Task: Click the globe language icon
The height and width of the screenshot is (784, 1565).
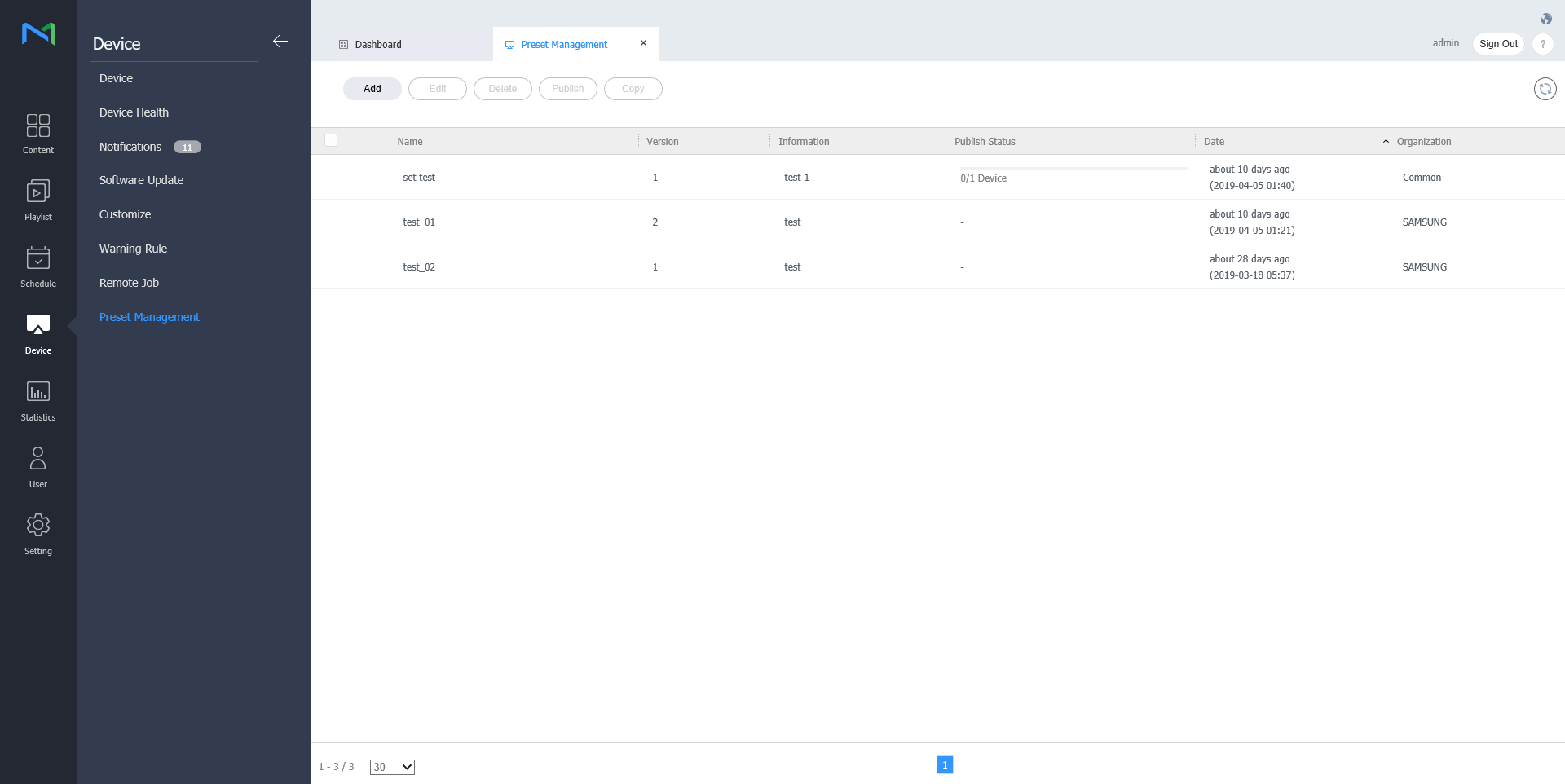Action: pyautogui.click(x=1545, y=19)
